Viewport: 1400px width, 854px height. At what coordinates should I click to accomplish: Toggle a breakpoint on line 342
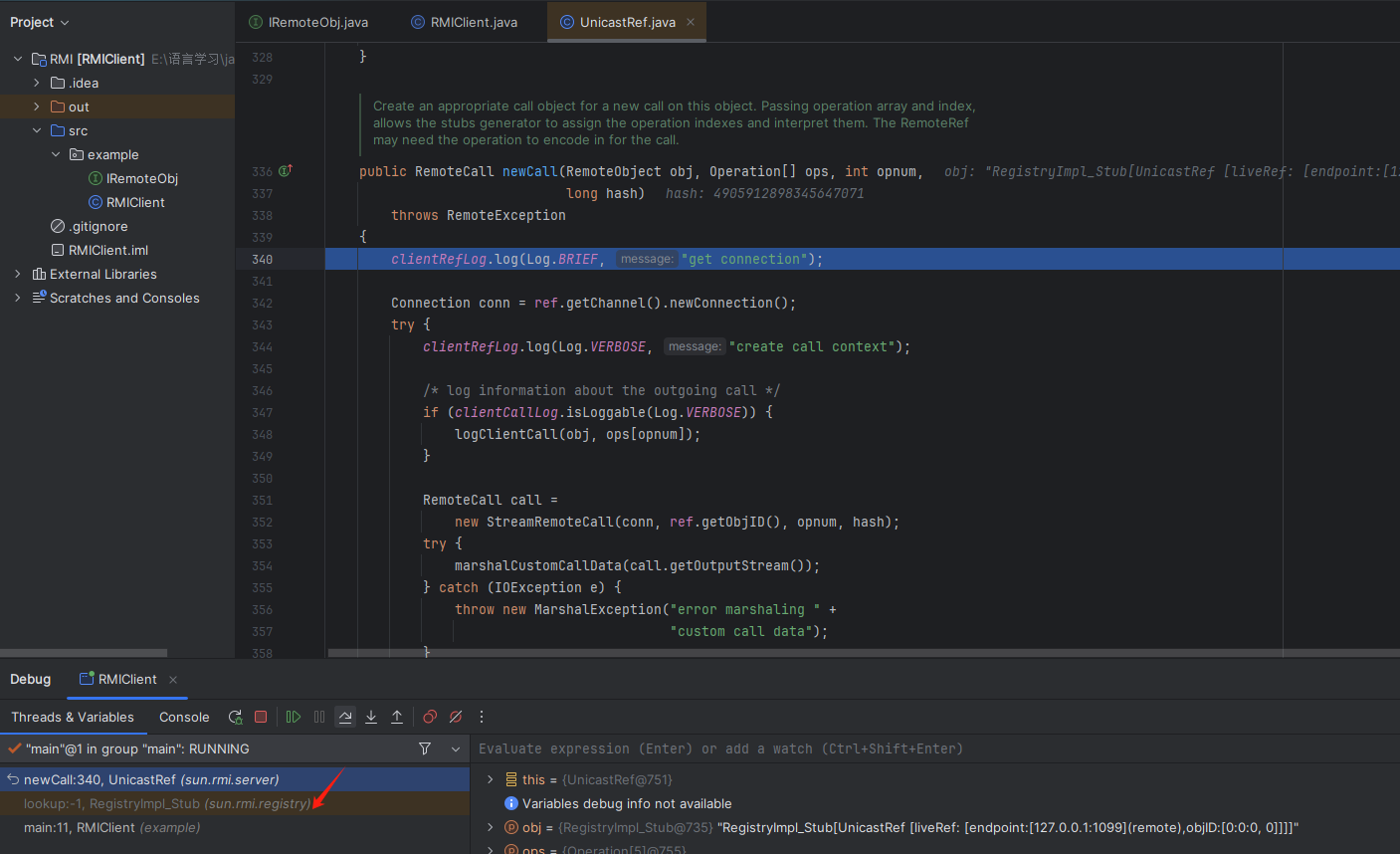point(262,304)
